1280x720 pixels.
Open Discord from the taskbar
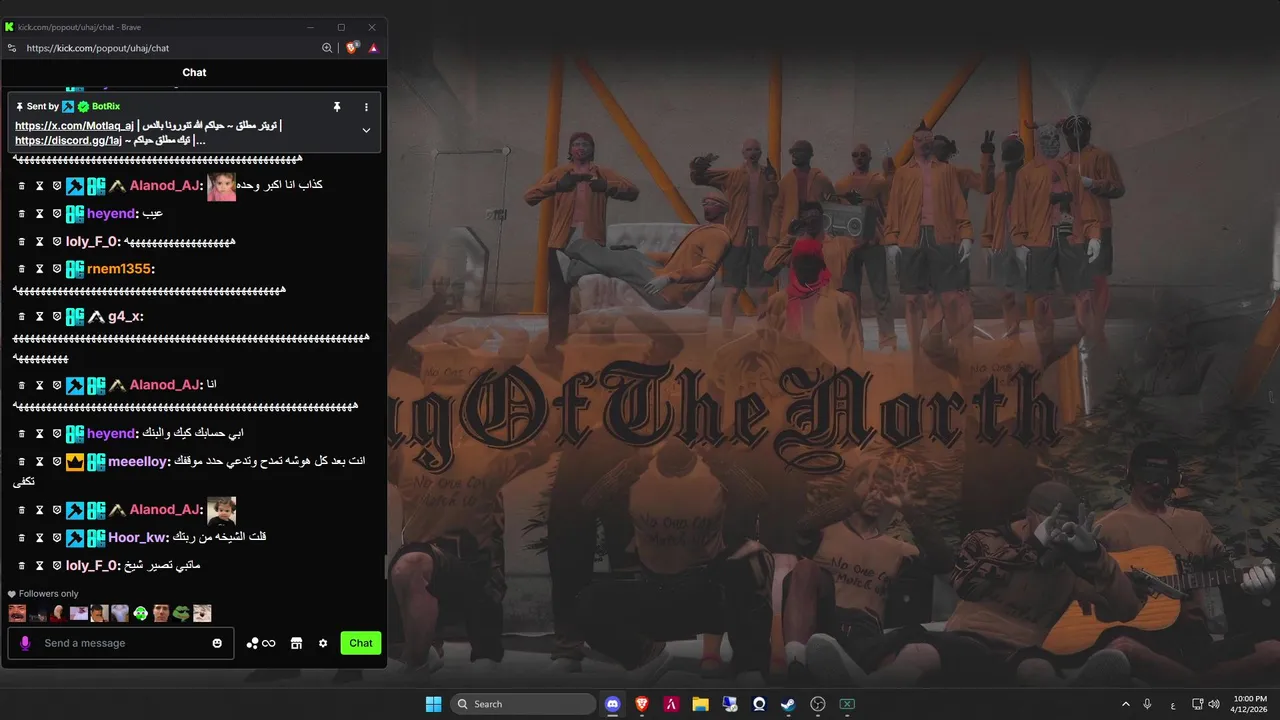(x=613, y=704)
